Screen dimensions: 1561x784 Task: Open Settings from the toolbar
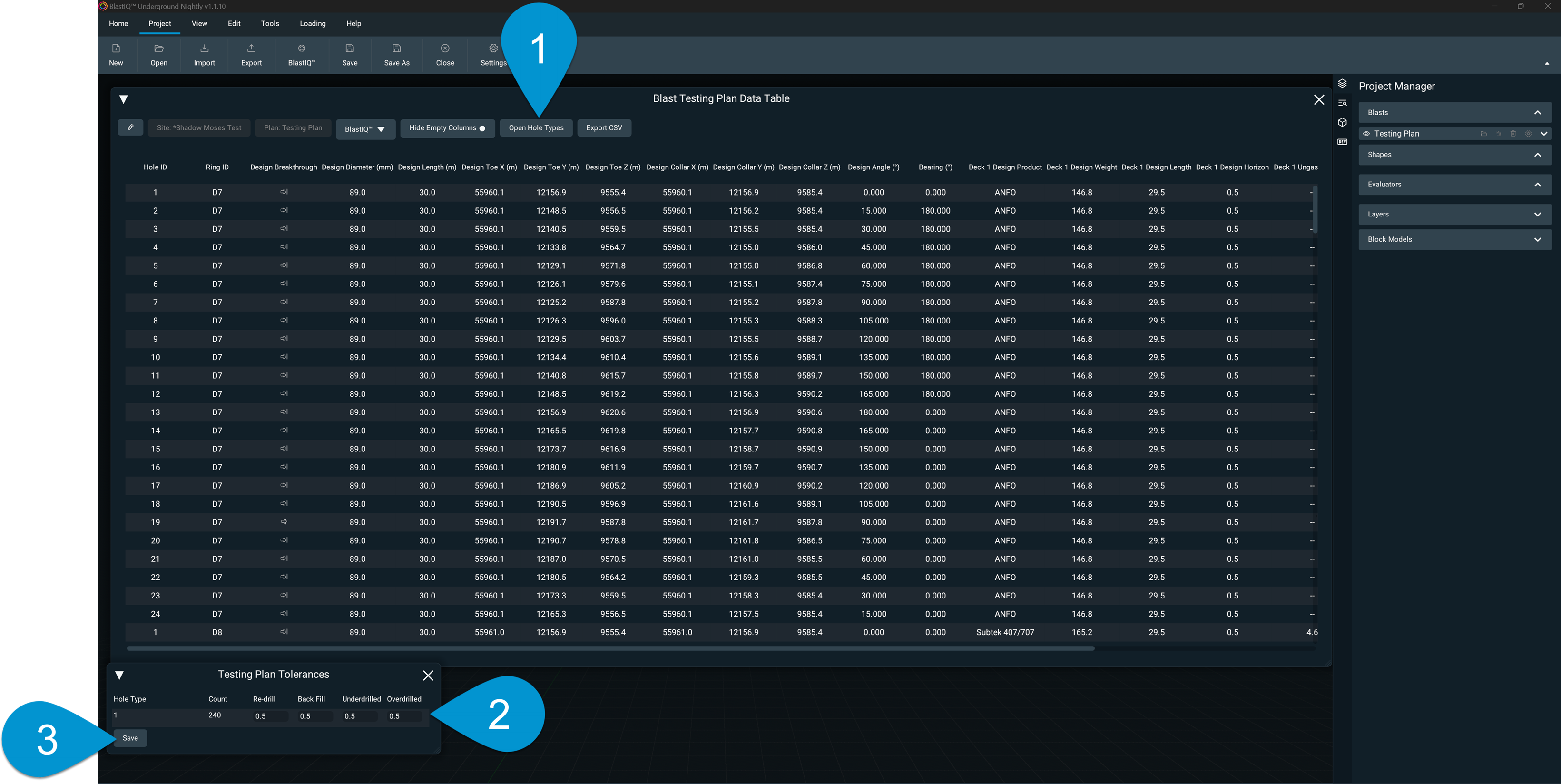(493, 49)
